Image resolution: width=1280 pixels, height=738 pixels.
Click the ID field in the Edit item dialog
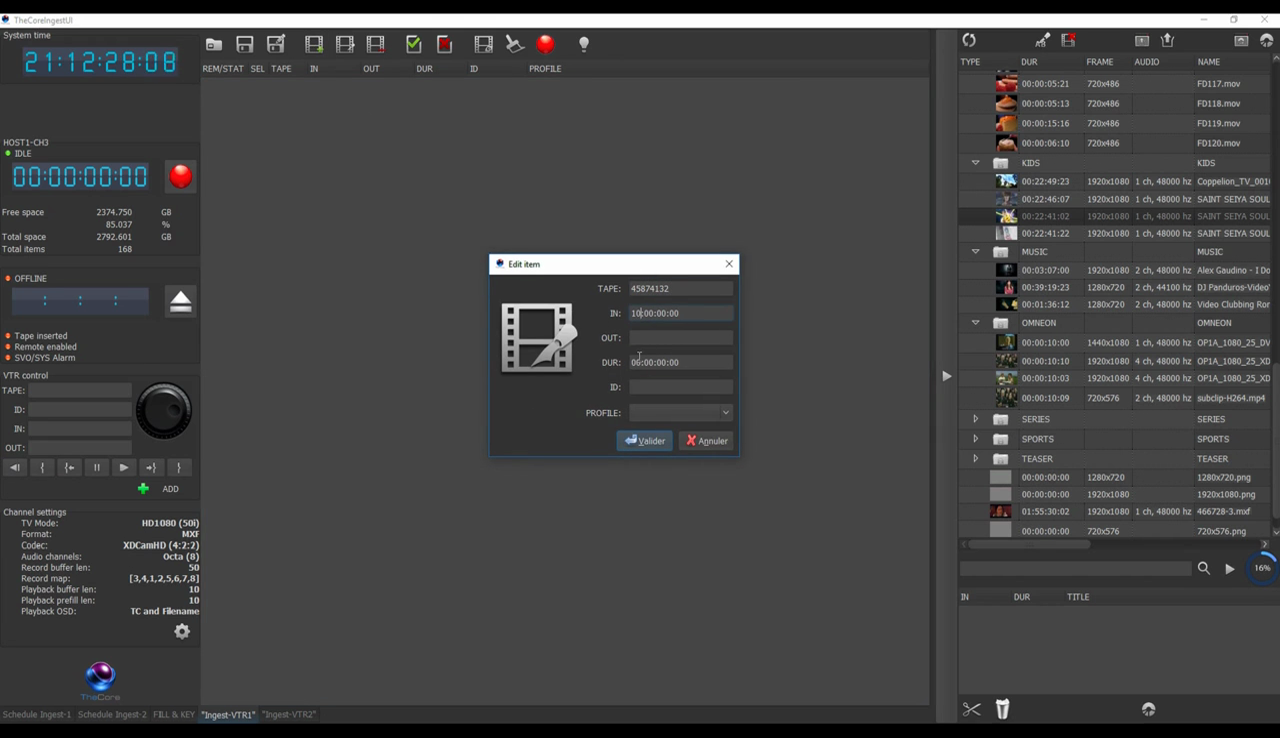(681, 387)
